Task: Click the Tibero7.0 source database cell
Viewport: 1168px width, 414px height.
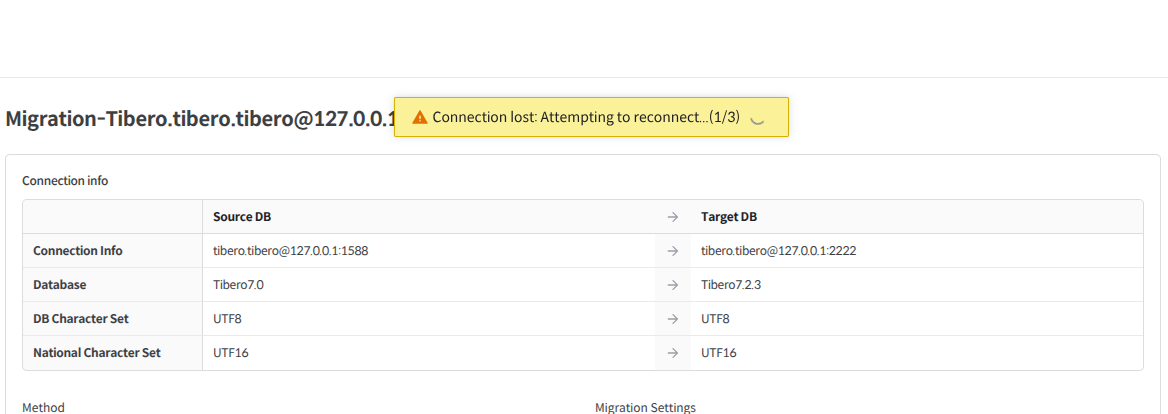Action: click(x=238, y=285)
